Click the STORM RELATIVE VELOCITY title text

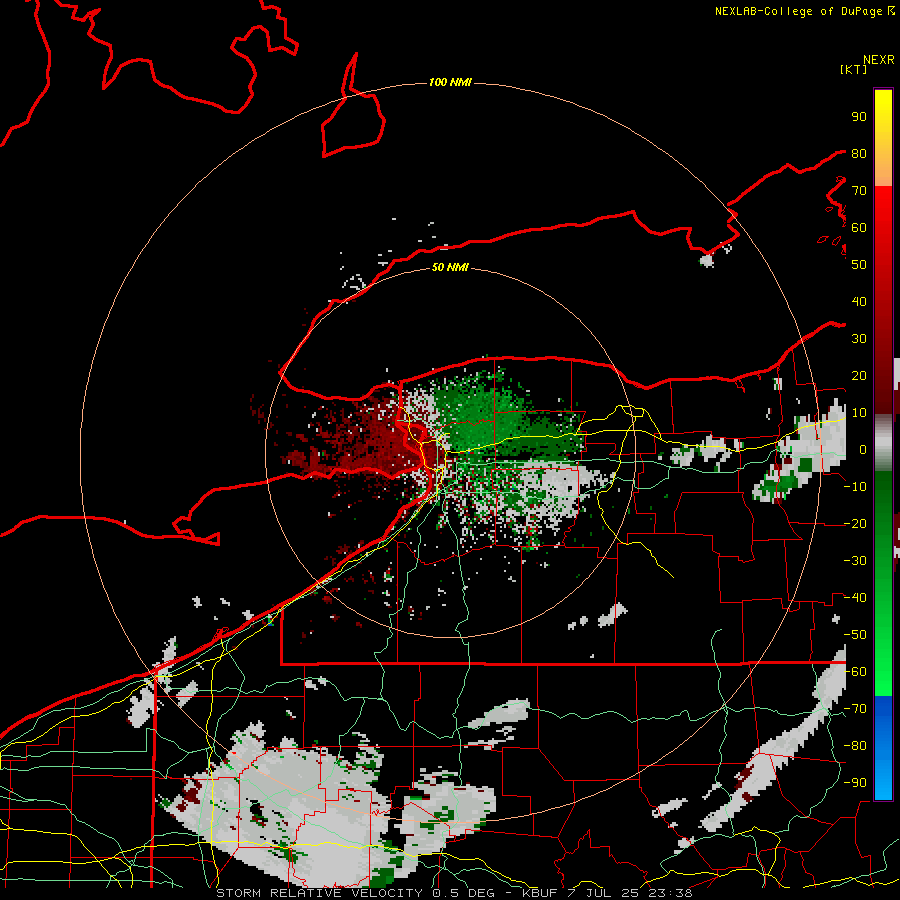(321, 893)
